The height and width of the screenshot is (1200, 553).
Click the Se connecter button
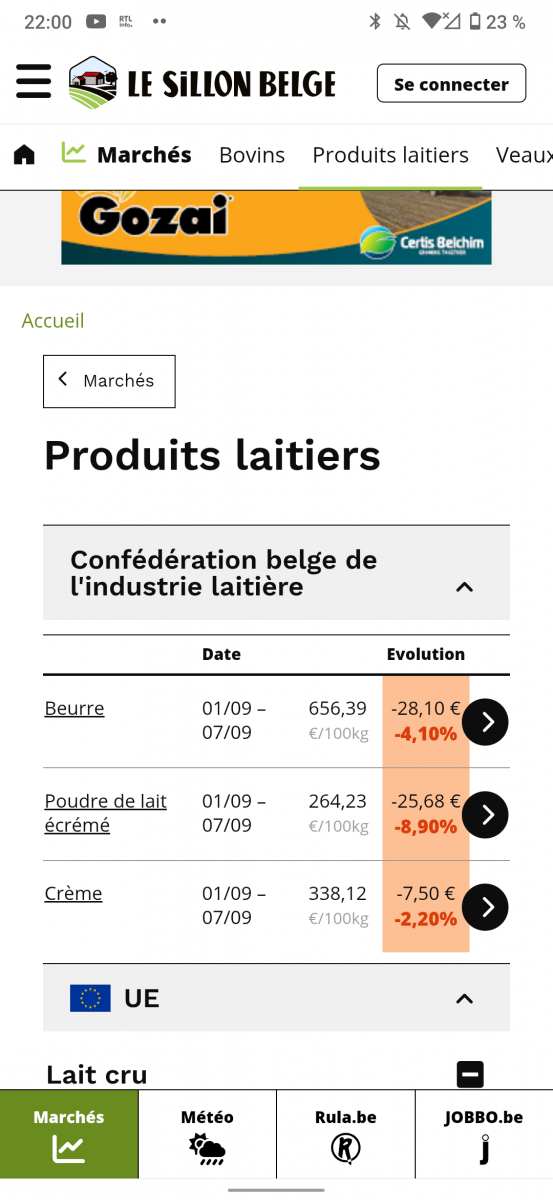click(451, 84)
